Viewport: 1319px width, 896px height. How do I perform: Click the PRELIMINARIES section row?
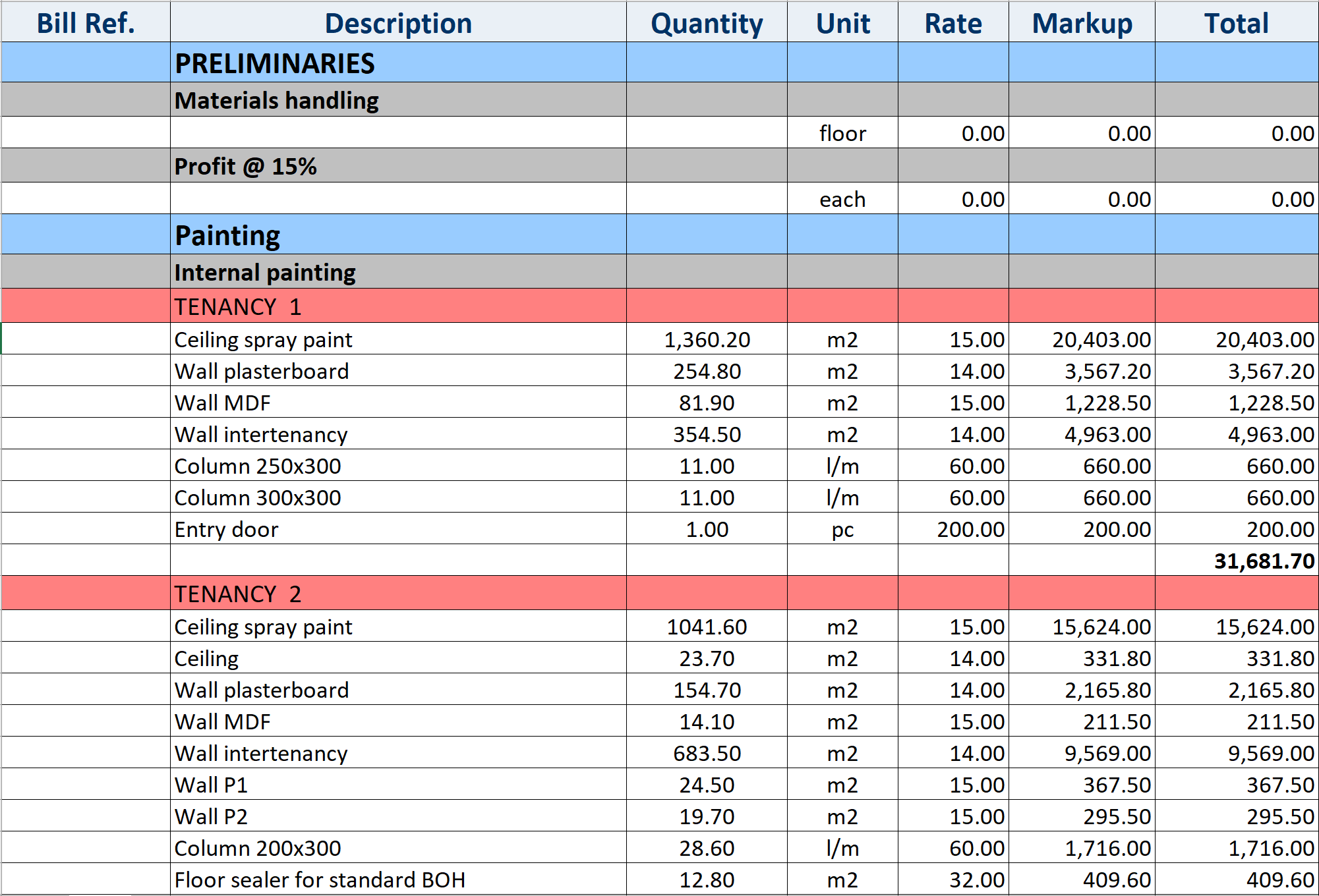[x=275, y=63]
